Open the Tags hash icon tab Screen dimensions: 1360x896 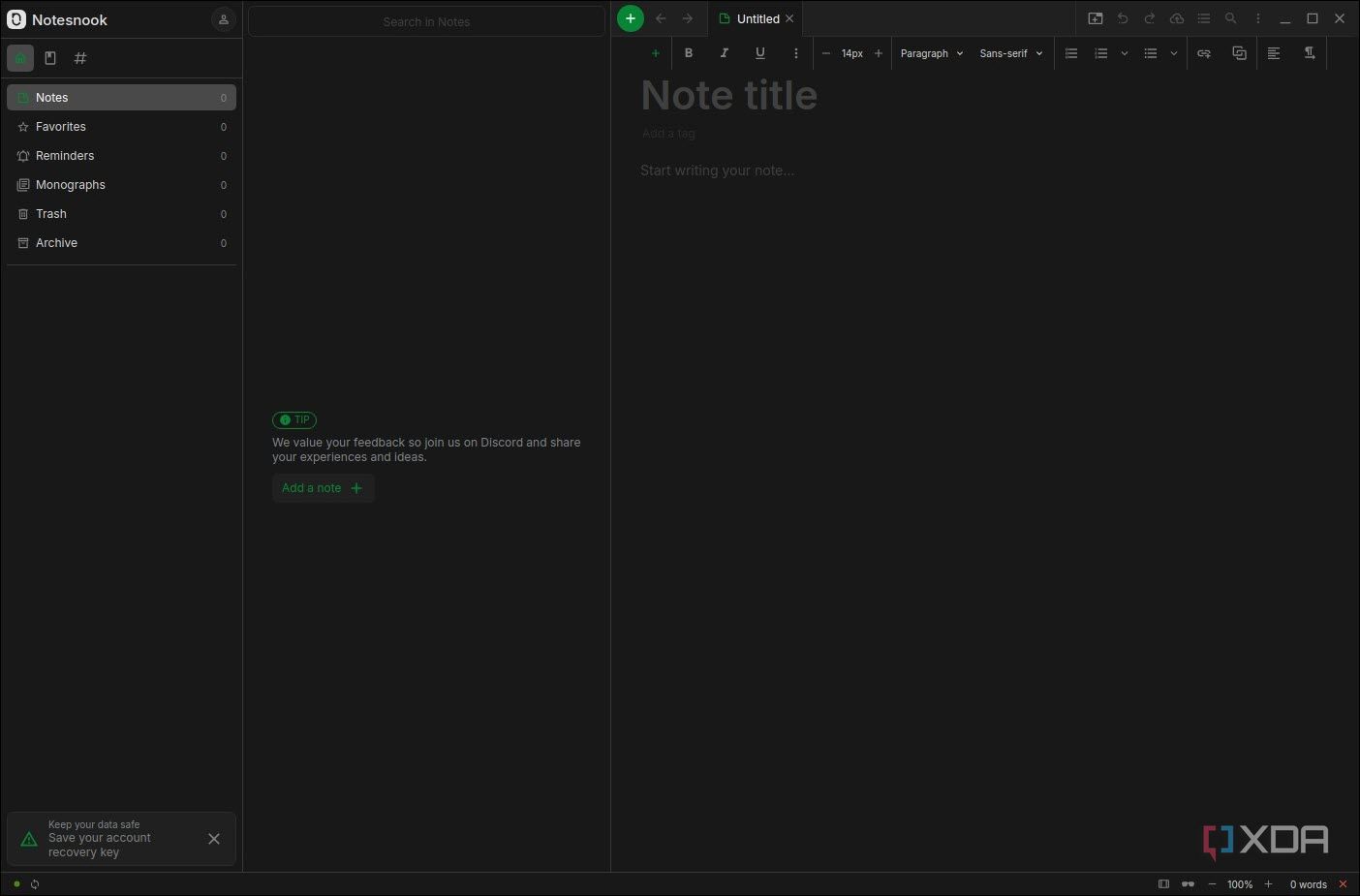point(80,58)
